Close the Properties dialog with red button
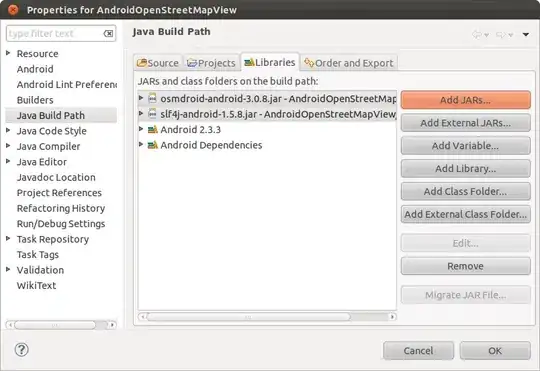Viewport: 540px width, 371px height. [x=13, y=10]
